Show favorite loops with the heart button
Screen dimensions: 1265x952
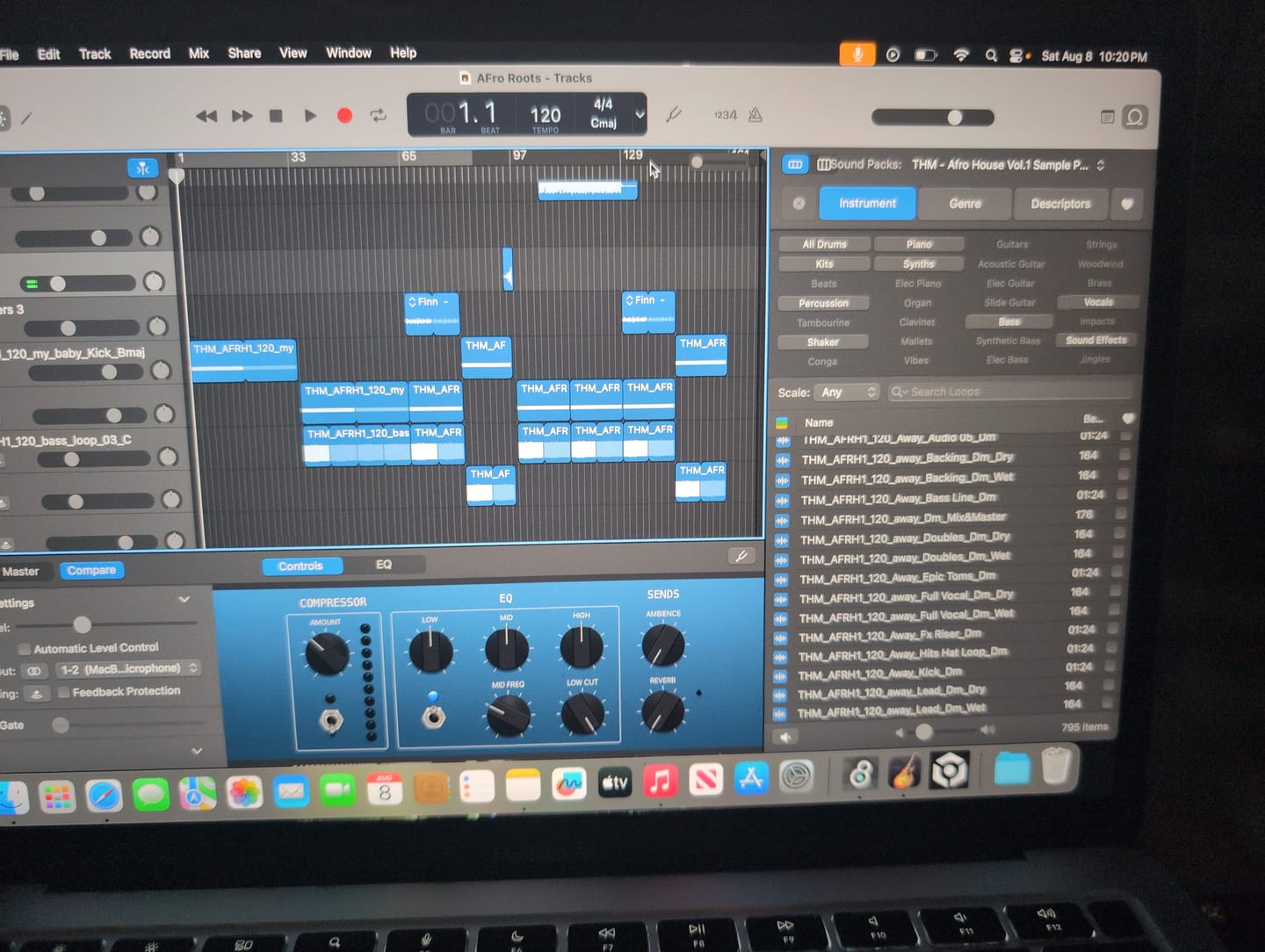(x=1126, y=204)
